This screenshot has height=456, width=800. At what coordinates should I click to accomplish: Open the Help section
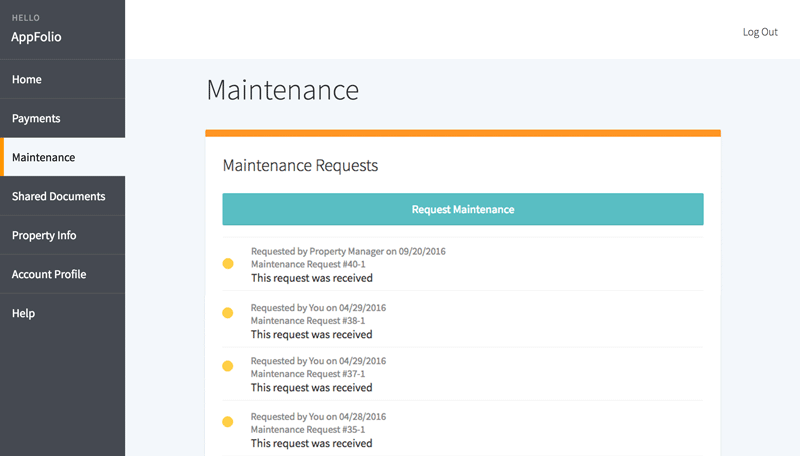pyautogui.click(x=62, y=313)
